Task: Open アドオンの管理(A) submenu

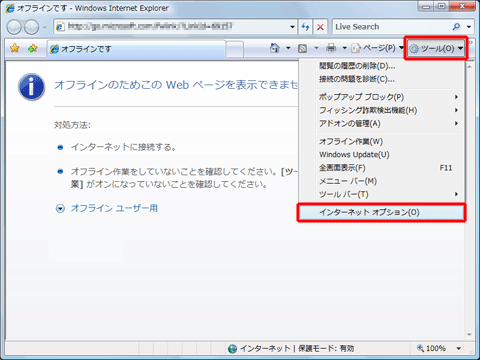Action: (382, 124)
